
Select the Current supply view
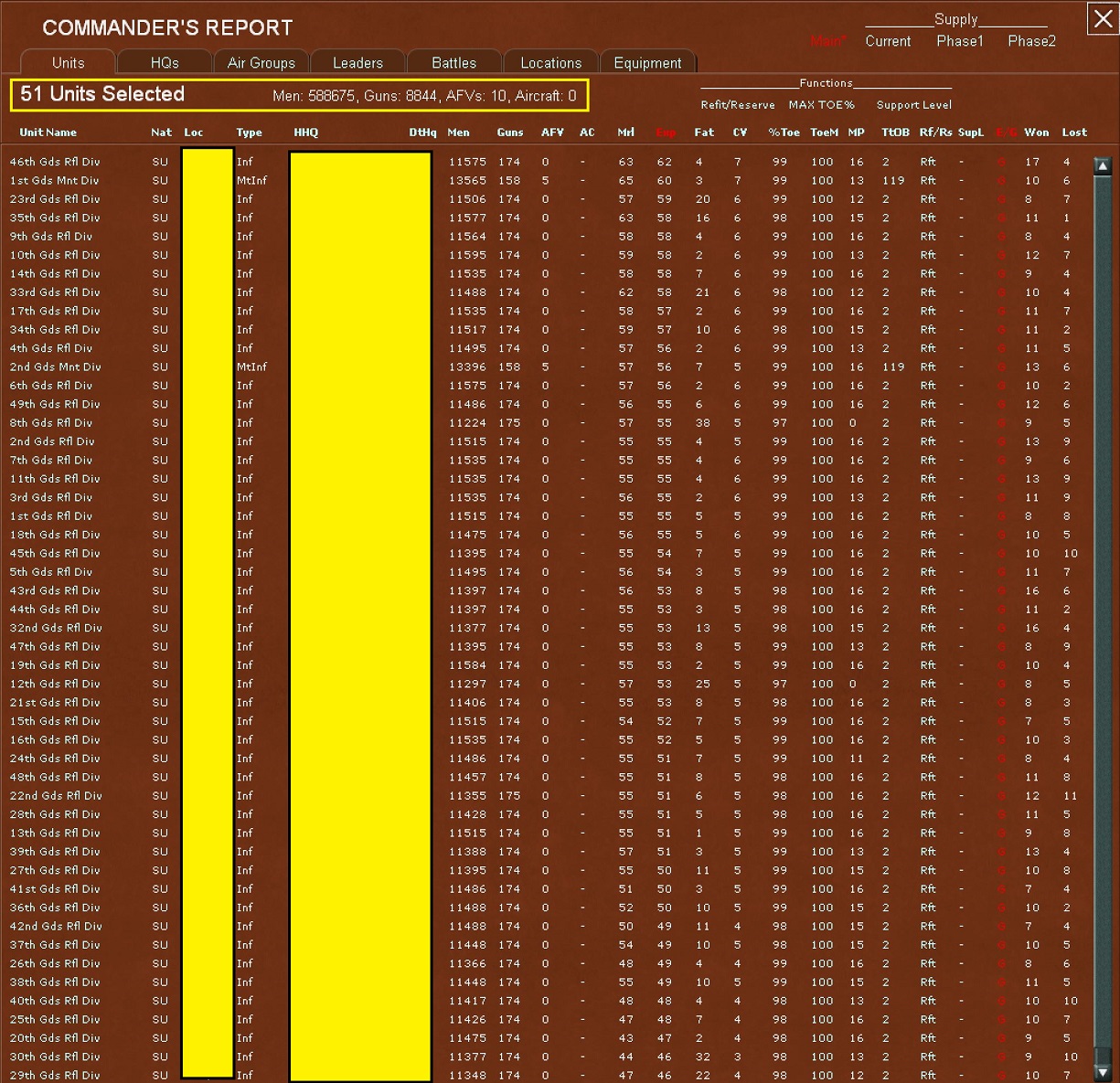pos(888,41)
